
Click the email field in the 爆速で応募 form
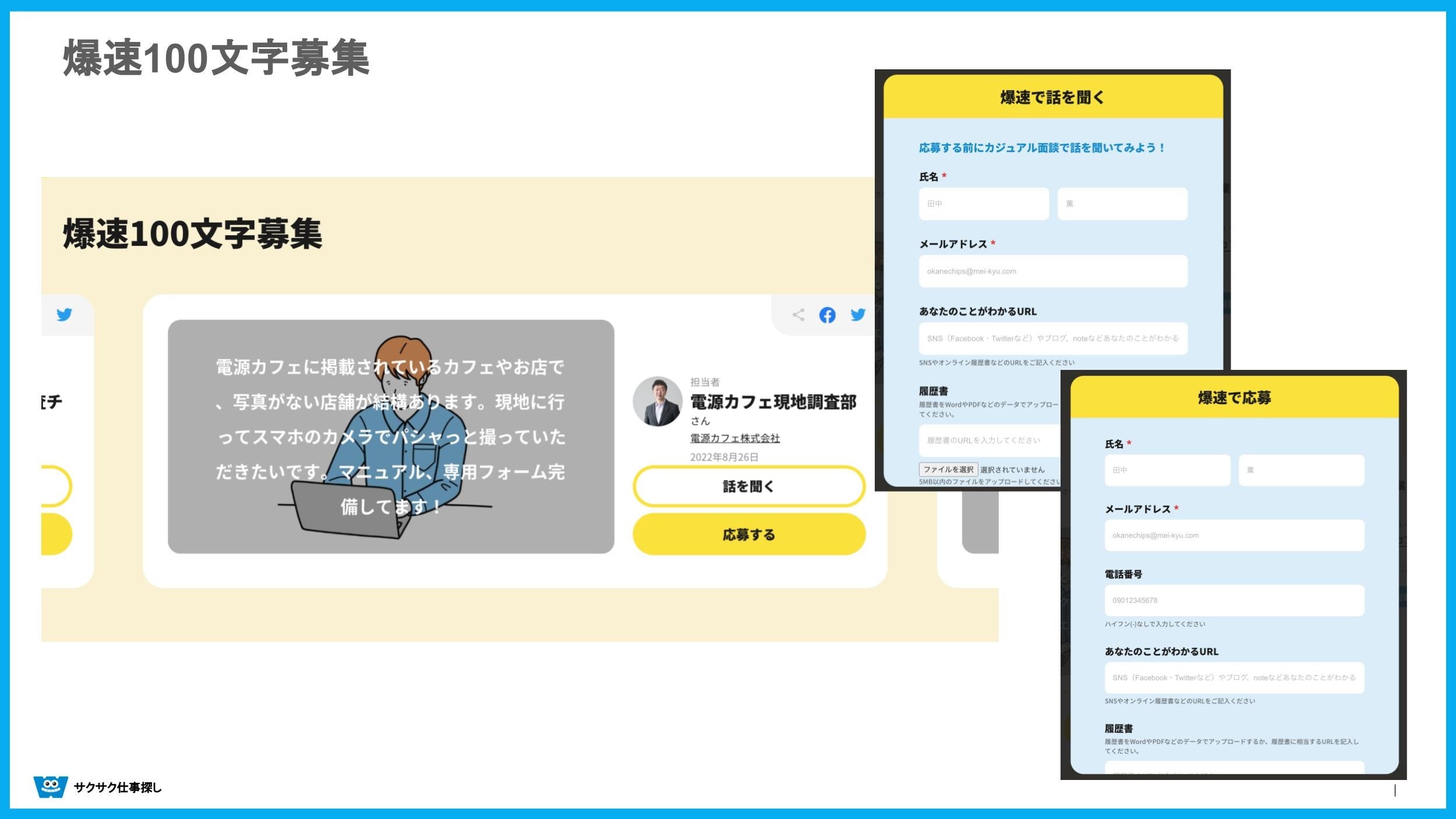coord(1234,535)
